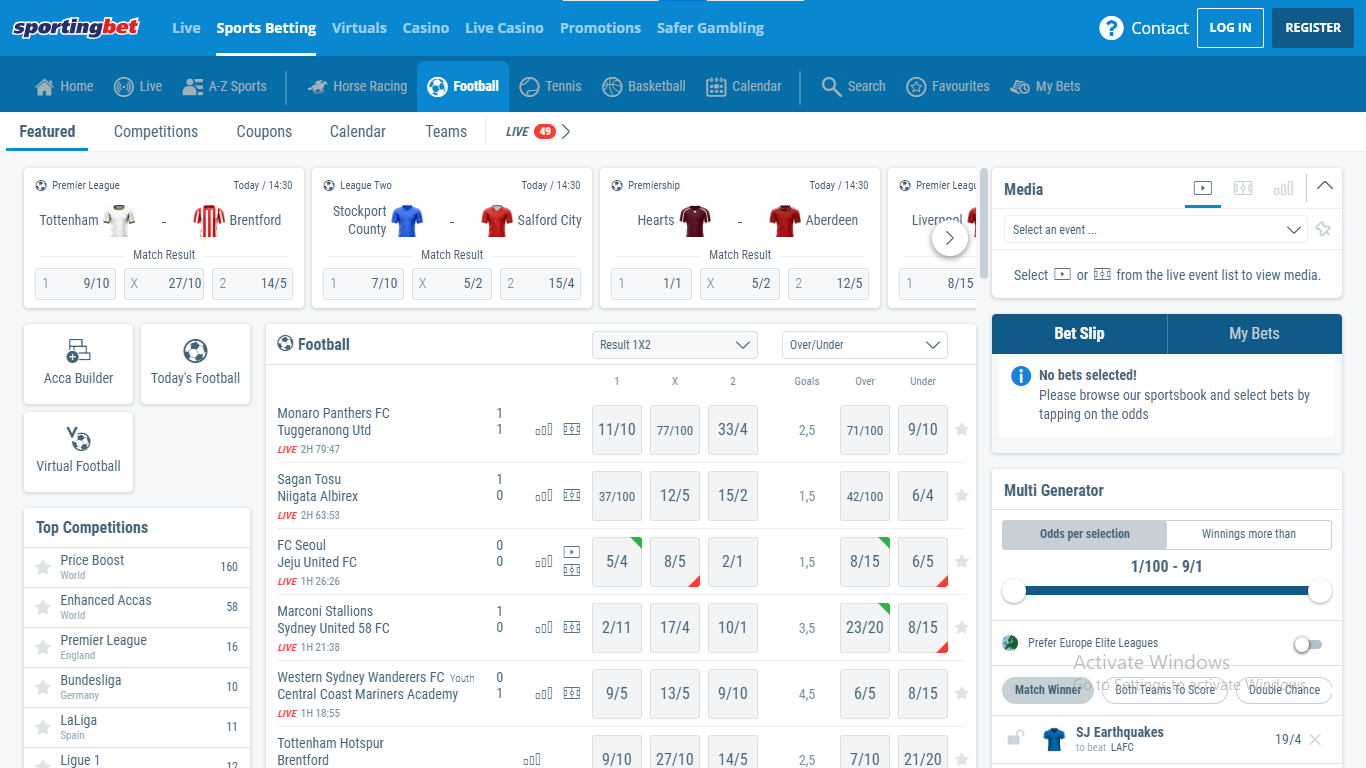Switch to My Bets tab in bet slip

[1254, 334]
